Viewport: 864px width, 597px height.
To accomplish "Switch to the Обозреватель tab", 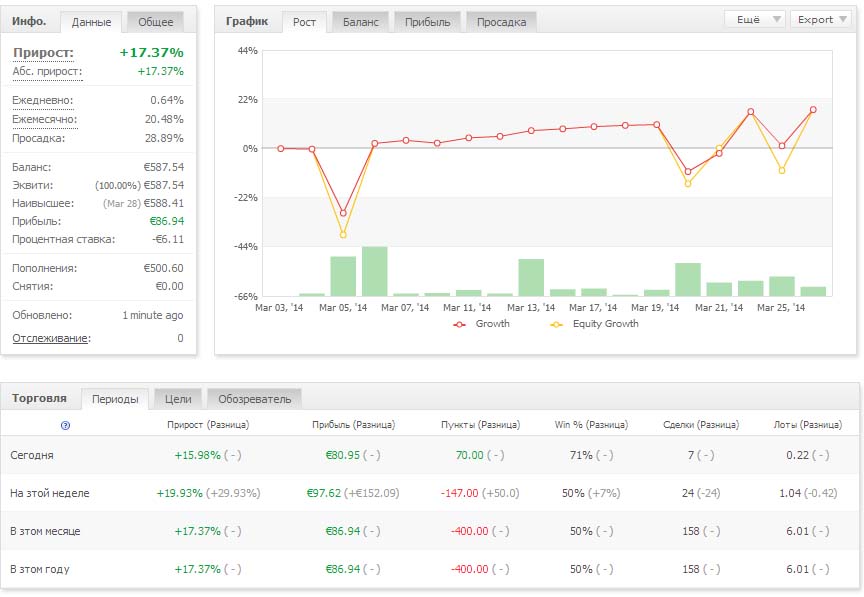I will tap(254, 399).
